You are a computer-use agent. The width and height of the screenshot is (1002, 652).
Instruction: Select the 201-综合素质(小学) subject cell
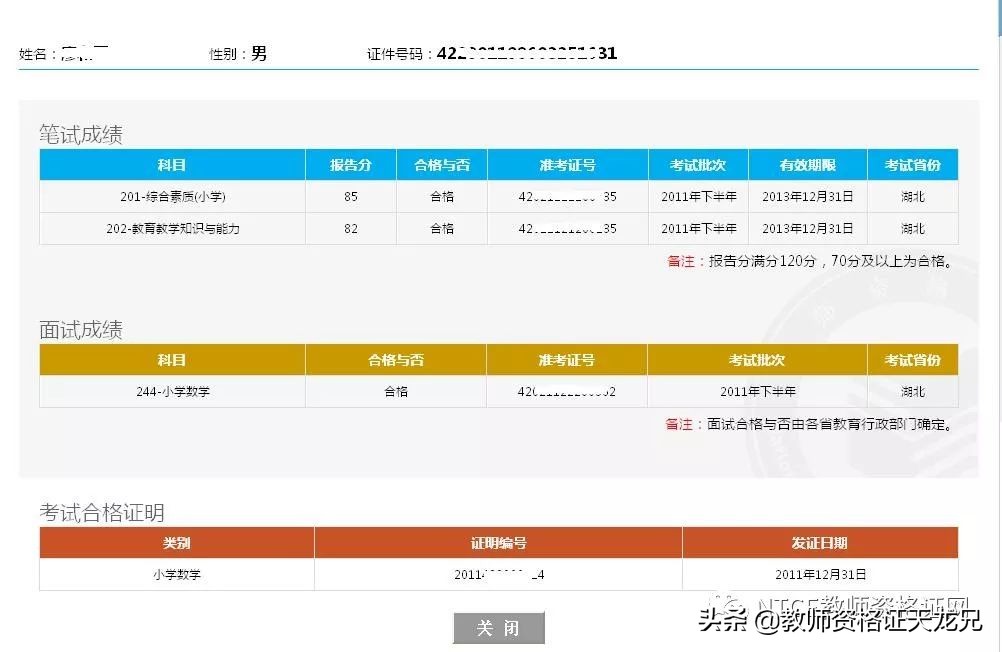click(x=172, y=197)
